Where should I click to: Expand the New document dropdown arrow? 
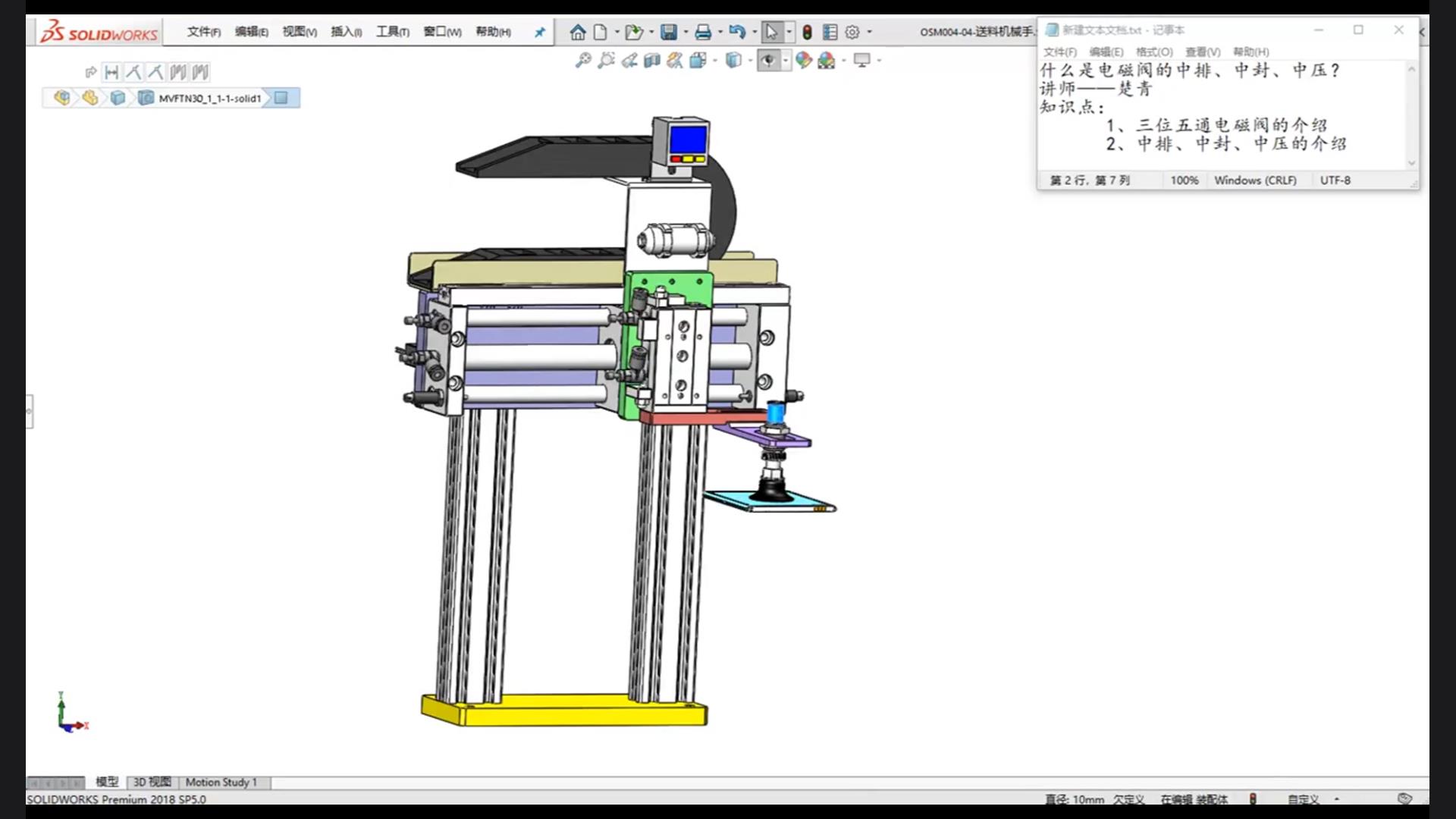[x=617, y=32]
